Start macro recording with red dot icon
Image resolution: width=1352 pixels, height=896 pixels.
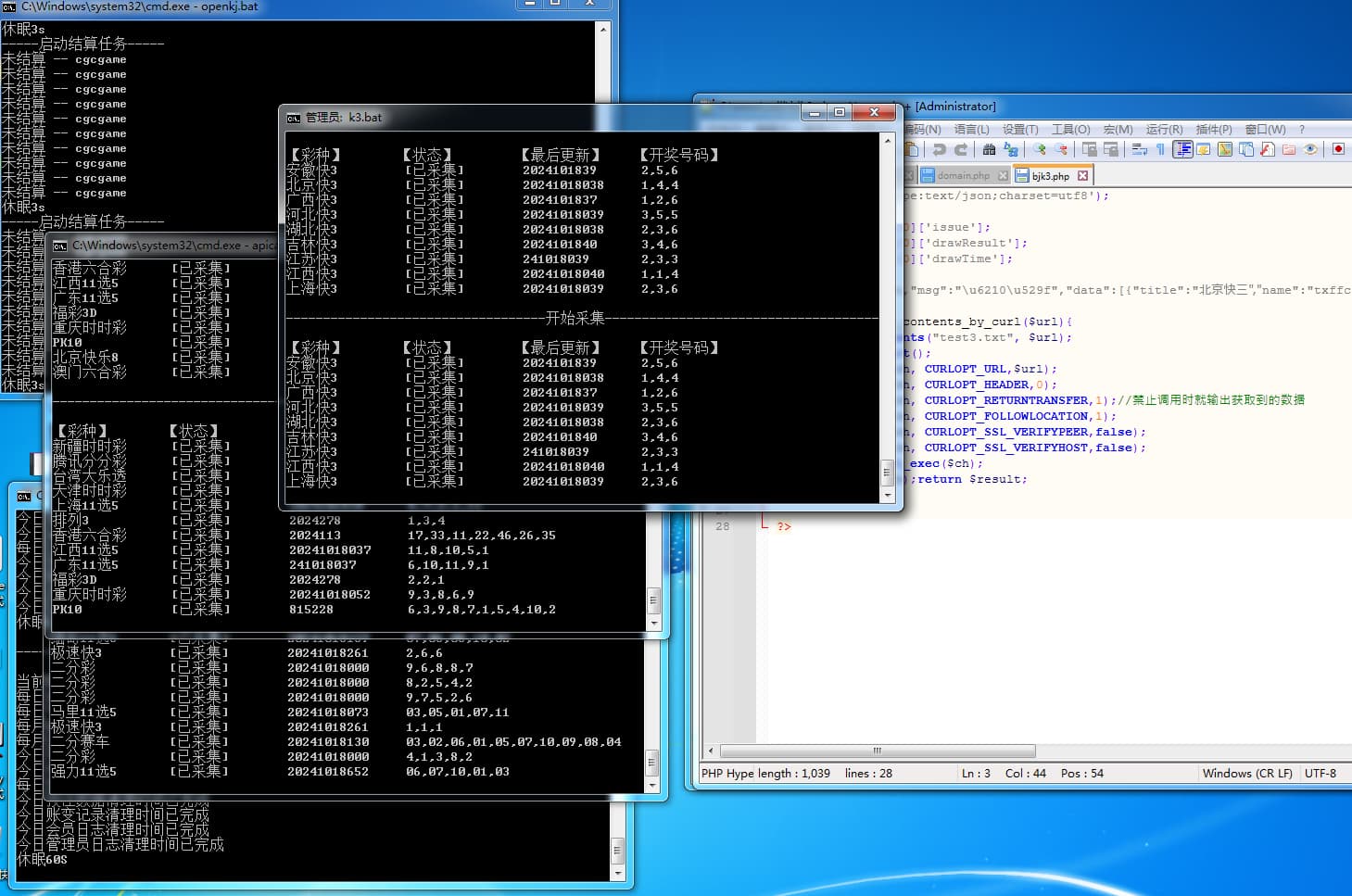[1338, 149]
